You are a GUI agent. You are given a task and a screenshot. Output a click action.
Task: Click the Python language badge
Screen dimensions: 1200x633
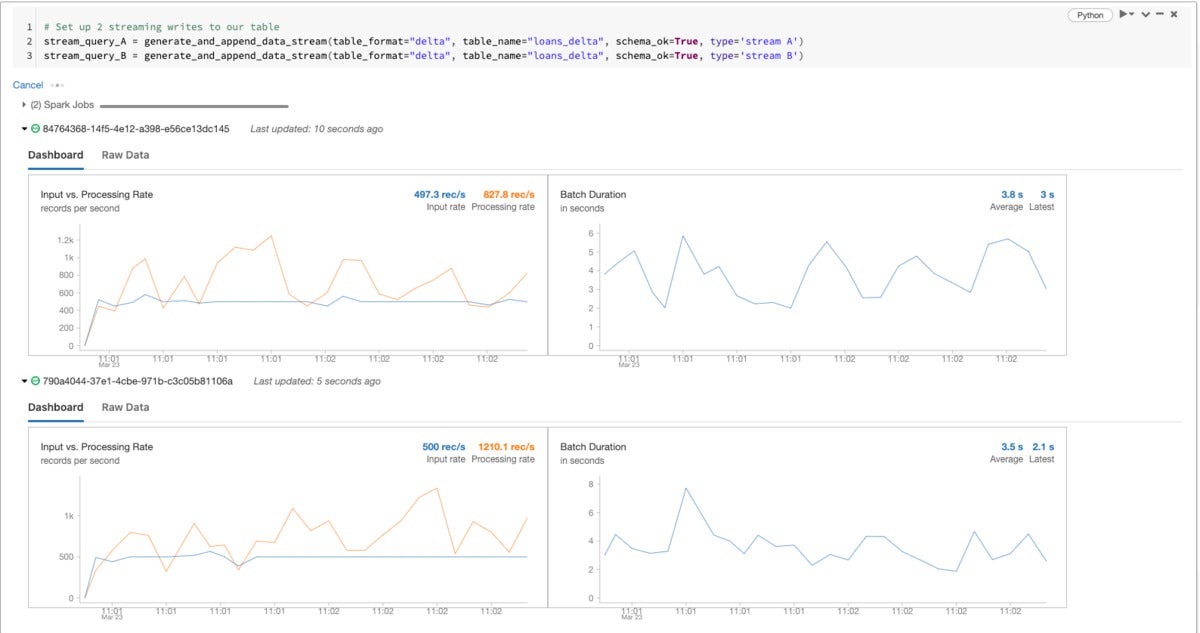pyautogui.click(x=1091, y=15)
